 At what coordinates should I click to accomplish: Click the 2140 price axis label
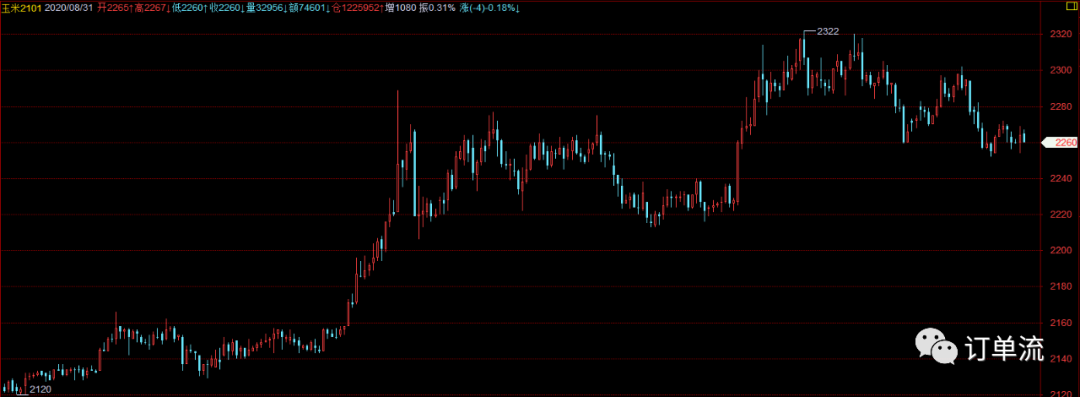(1060, 359)
